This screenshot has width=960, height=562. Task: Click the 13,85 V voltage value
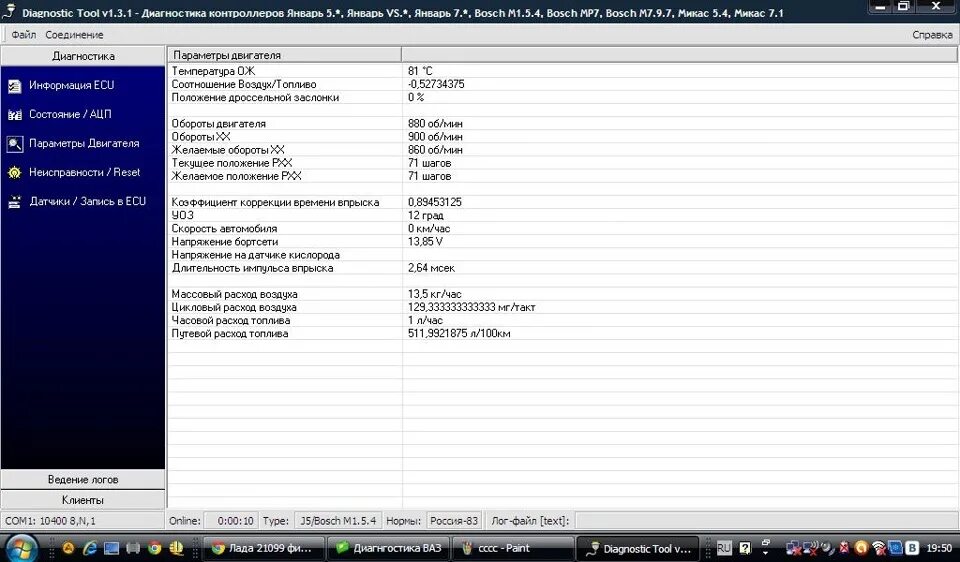point(425,242)
